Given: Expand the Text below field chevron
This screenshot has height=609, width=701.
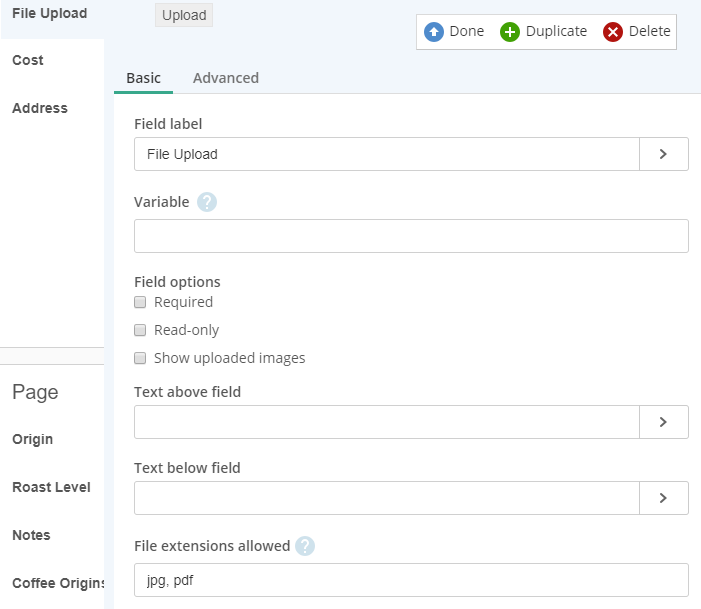Looking at the screenshot, I should coord(663,498).
